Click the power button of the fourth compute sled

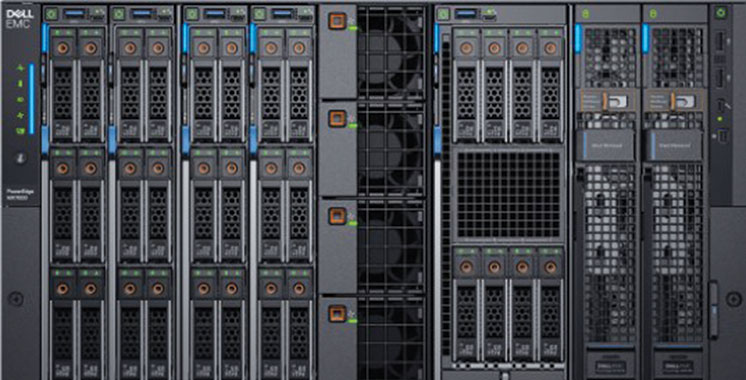click(259, 14)
